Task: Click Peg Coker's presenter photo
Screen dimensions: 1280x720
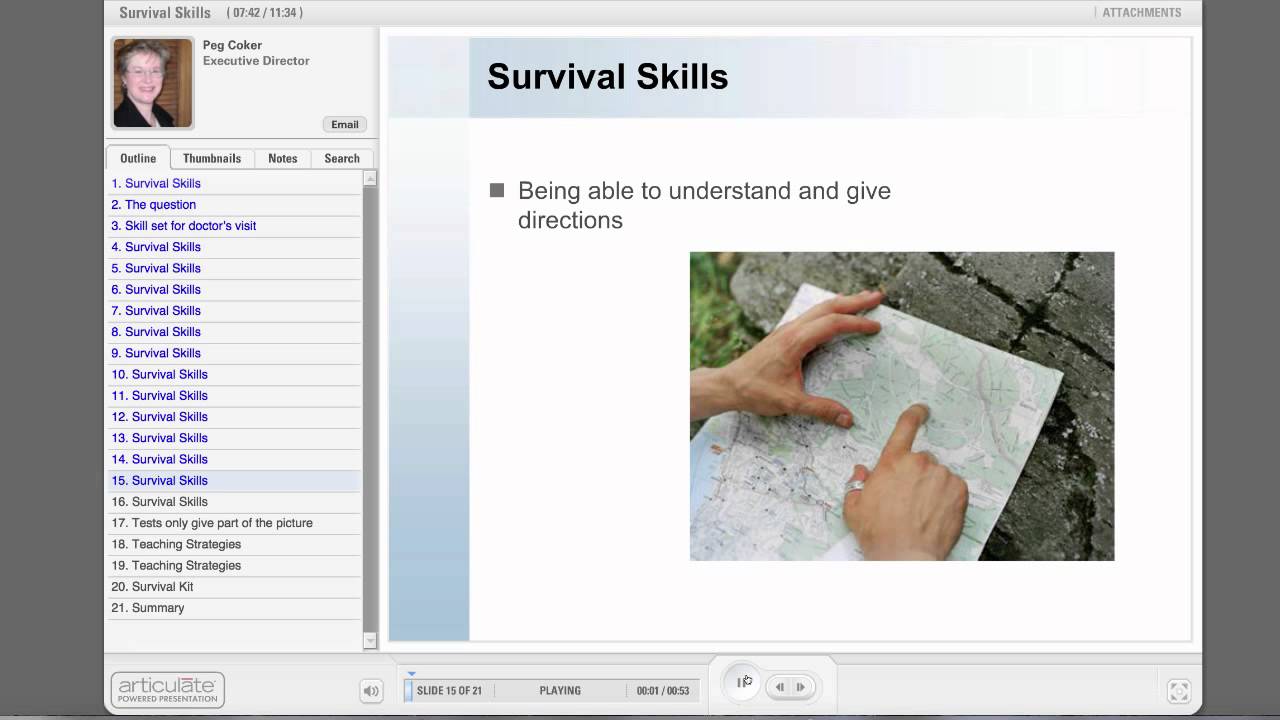Action: (152, 83)
